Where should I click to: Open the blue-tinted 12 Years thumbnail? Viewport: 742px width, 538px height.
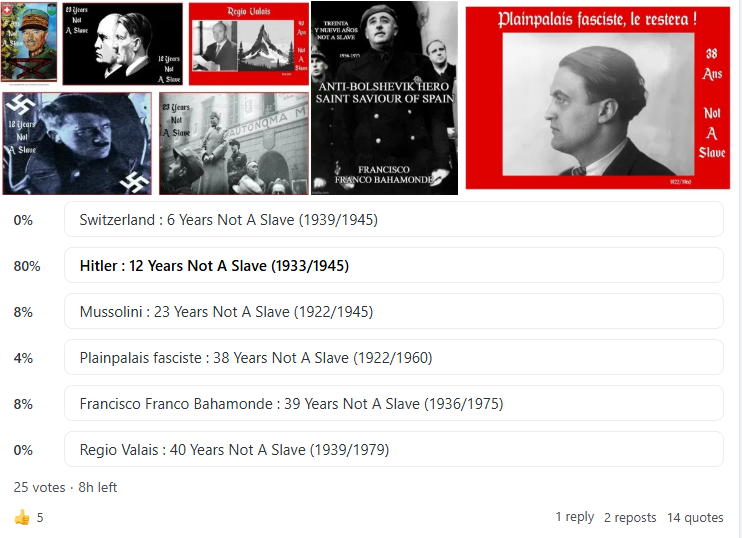pyautogui.click(x=77, y=143)
